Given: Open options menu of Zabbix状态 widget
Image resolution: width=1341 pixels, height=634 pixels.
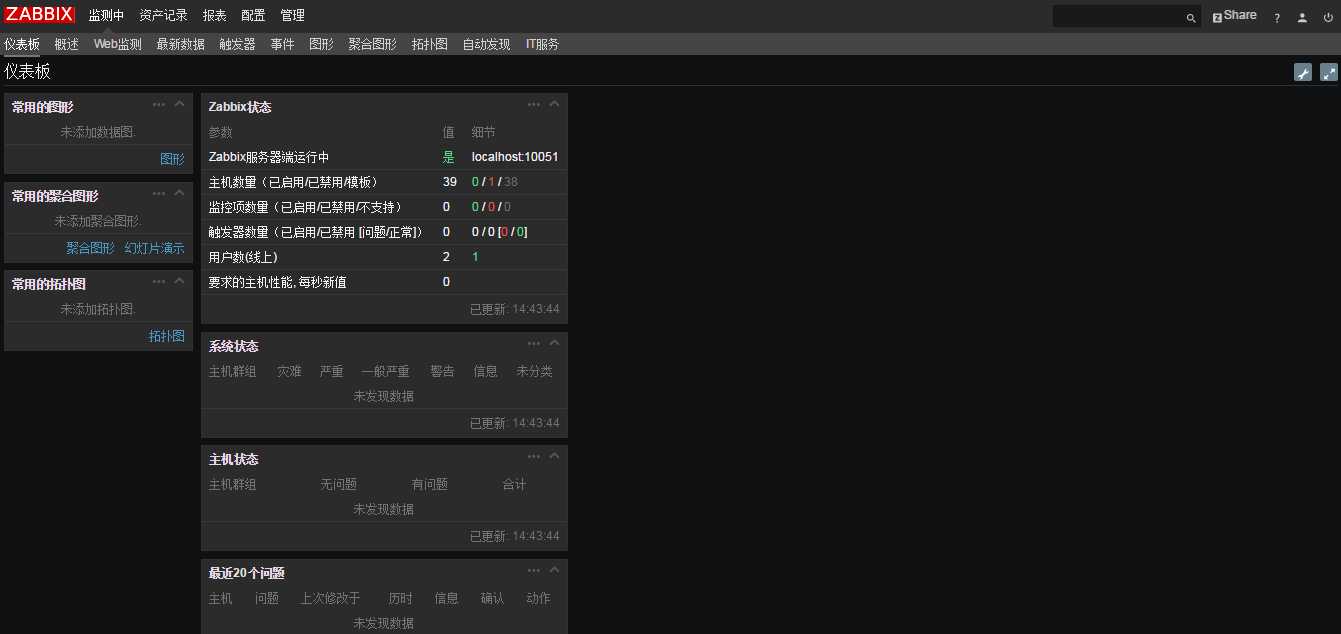Looking at the screenshot, I should [534, 104].
